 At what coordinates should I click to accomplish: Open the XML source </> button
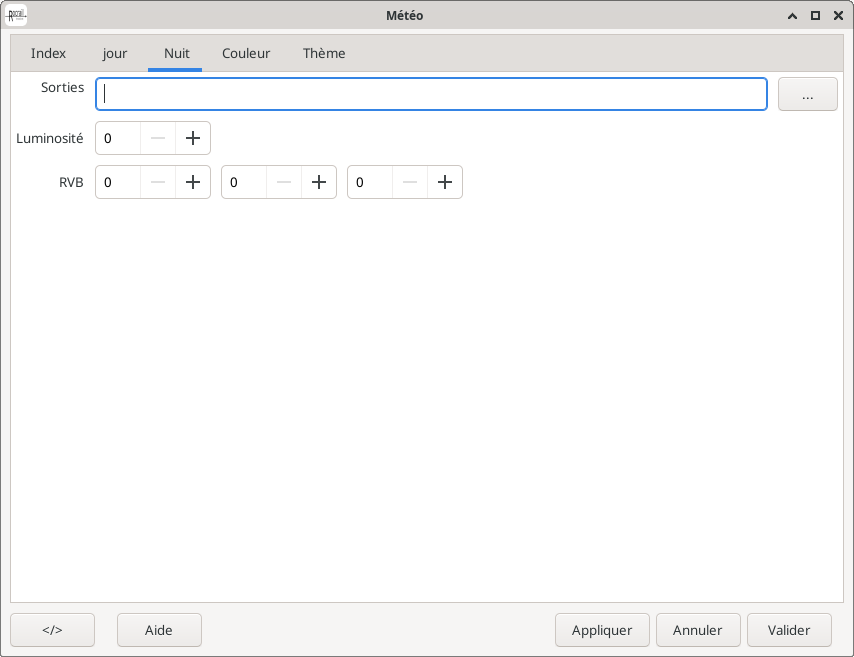click(x=52, y=630)
